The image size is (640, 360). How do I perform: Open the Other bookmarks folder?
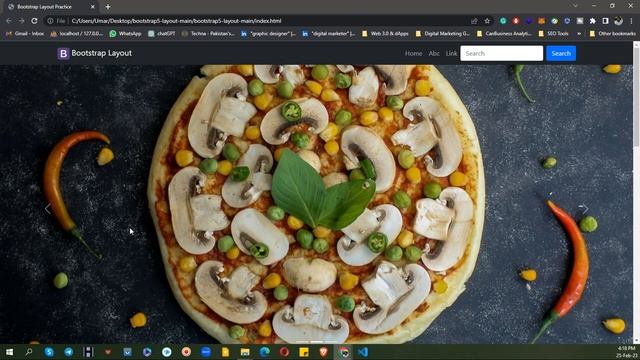[x=612, y=33]
